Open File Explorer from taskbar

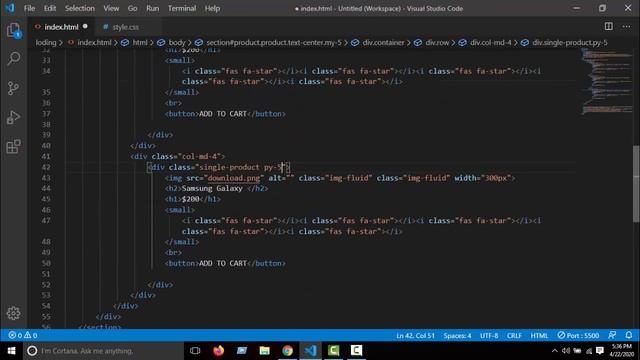click(x=264, y=351)
